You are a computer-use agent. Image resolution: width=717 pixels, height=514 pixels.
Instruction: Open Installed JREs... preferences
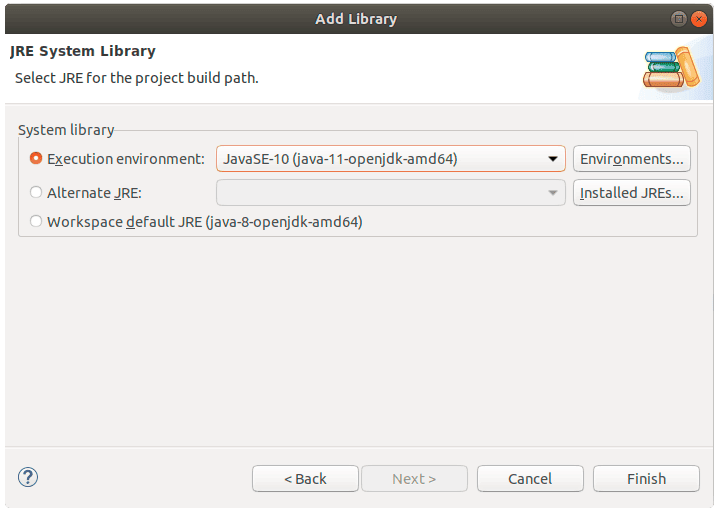point(631,193)
